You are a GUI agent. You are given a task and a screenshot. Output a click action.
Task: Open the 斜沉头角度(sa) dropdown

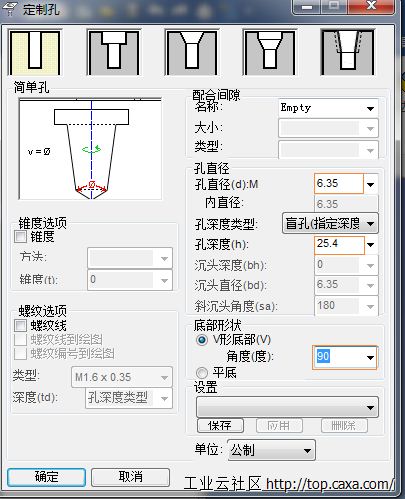[346, 306]
